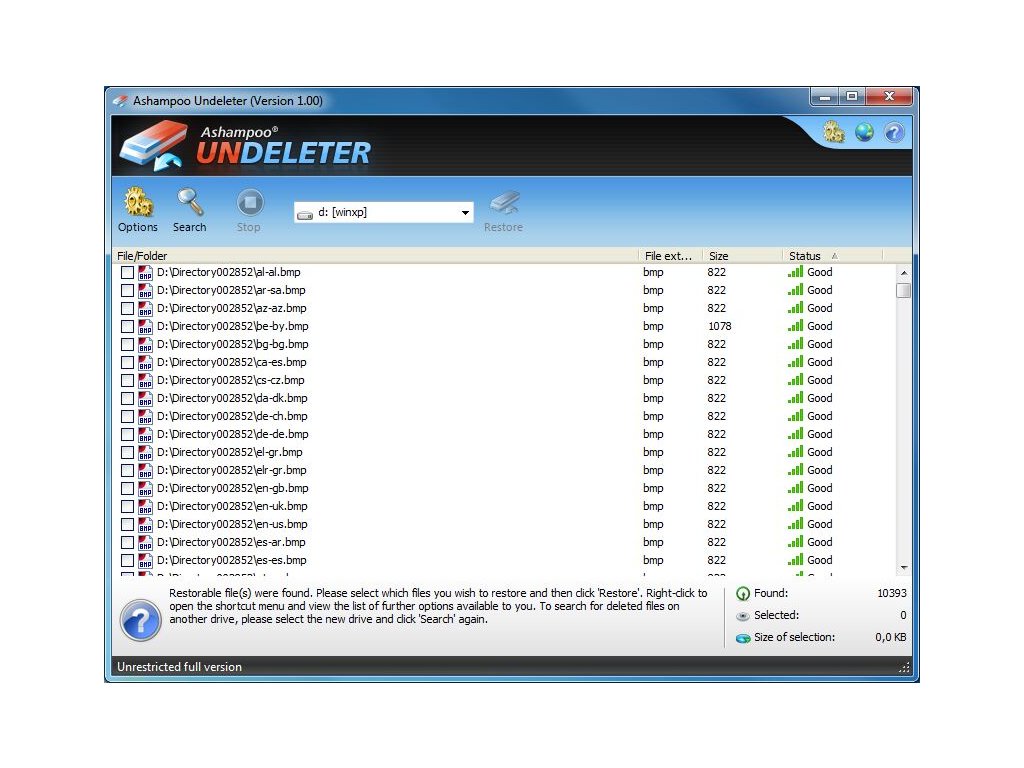Image resolution: width=1024 pixels, height=768 pixels.
Task: Check the de-ch.bmp checkbox
Action: point(127,417)
